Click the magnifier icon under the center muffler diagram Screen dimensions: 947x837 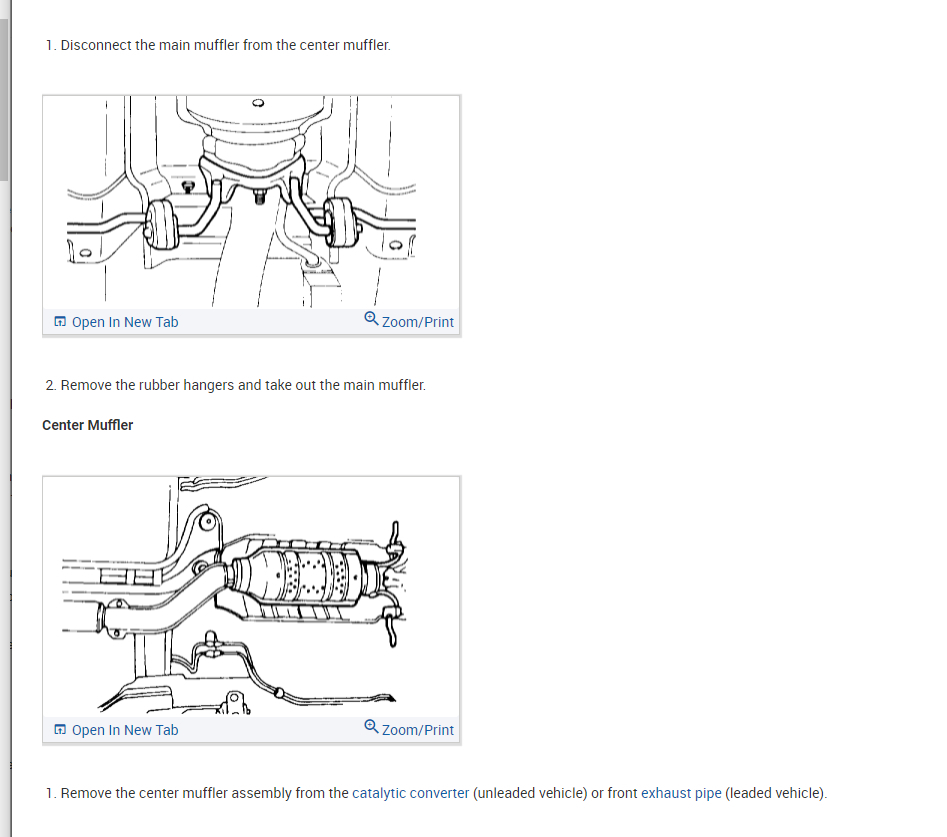coord(371,726)
